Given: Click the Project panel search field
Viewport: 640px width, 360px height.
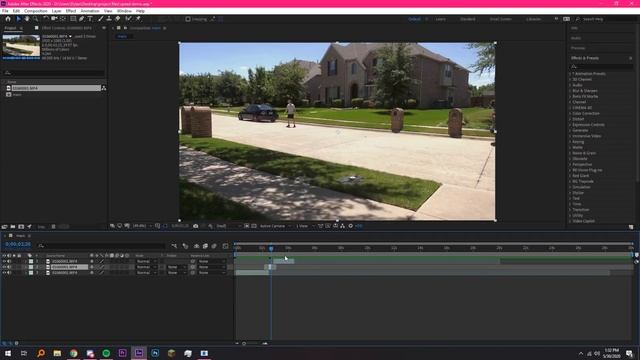Looking at the screenshot, I should 53,73.
